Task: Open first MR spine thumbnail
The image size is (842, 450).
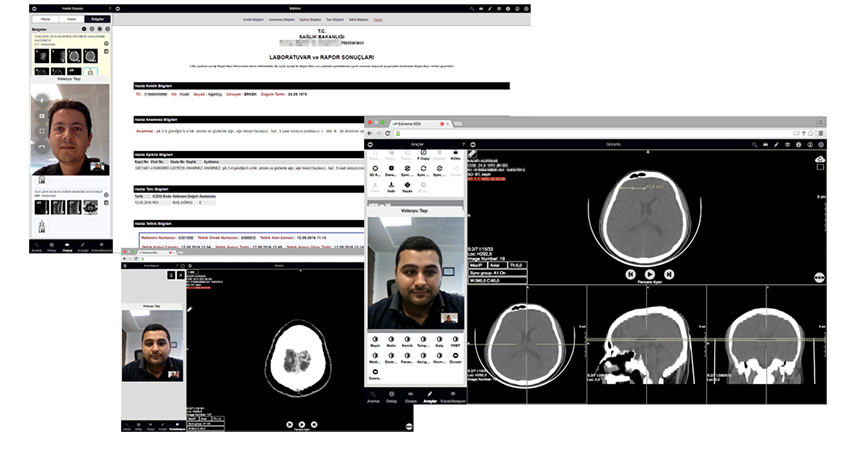Action: 42,207
